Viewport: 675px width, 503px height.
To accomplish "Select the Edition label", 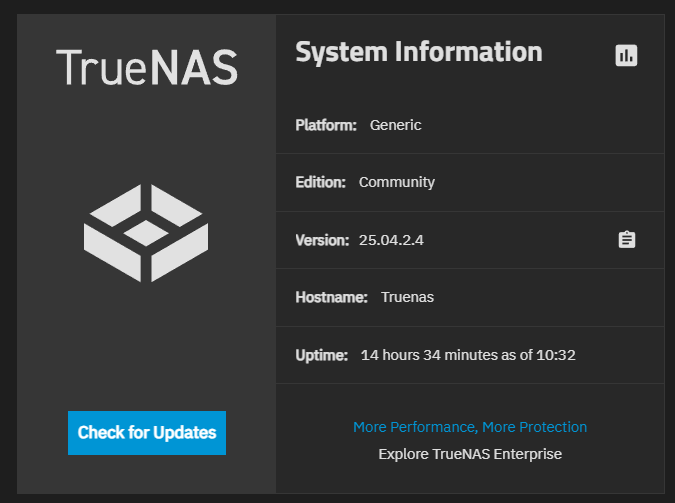I will [x=321, y=182].
